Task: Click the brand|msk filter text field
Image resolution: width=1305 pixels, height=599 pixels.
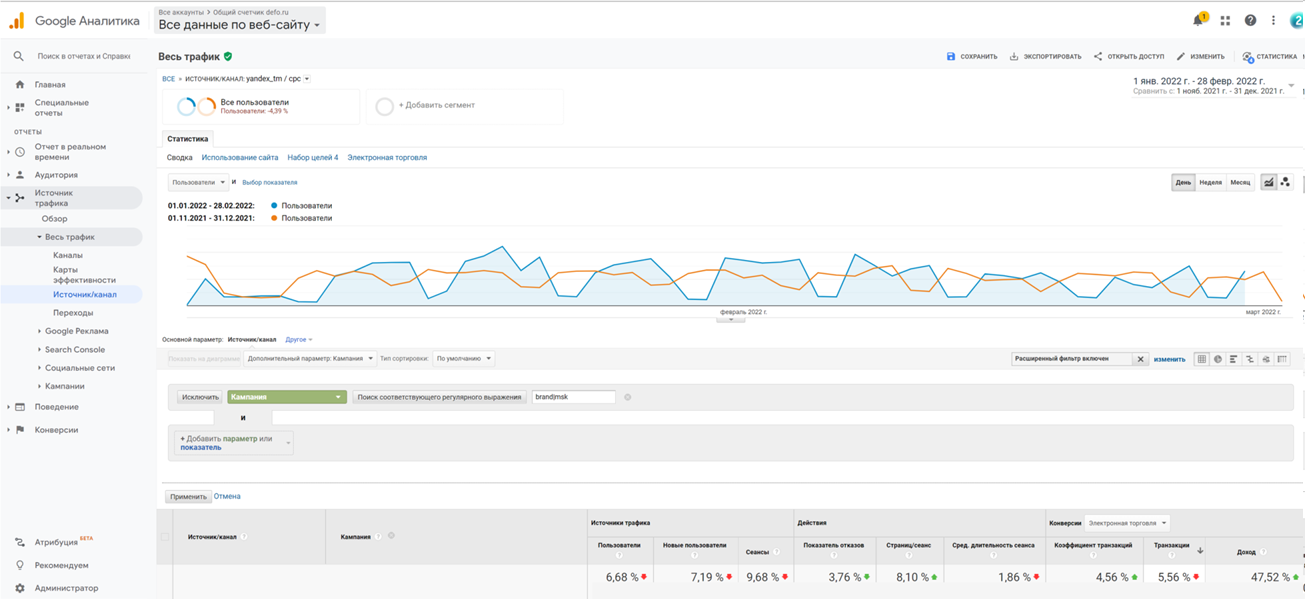Action: [573, 397]
